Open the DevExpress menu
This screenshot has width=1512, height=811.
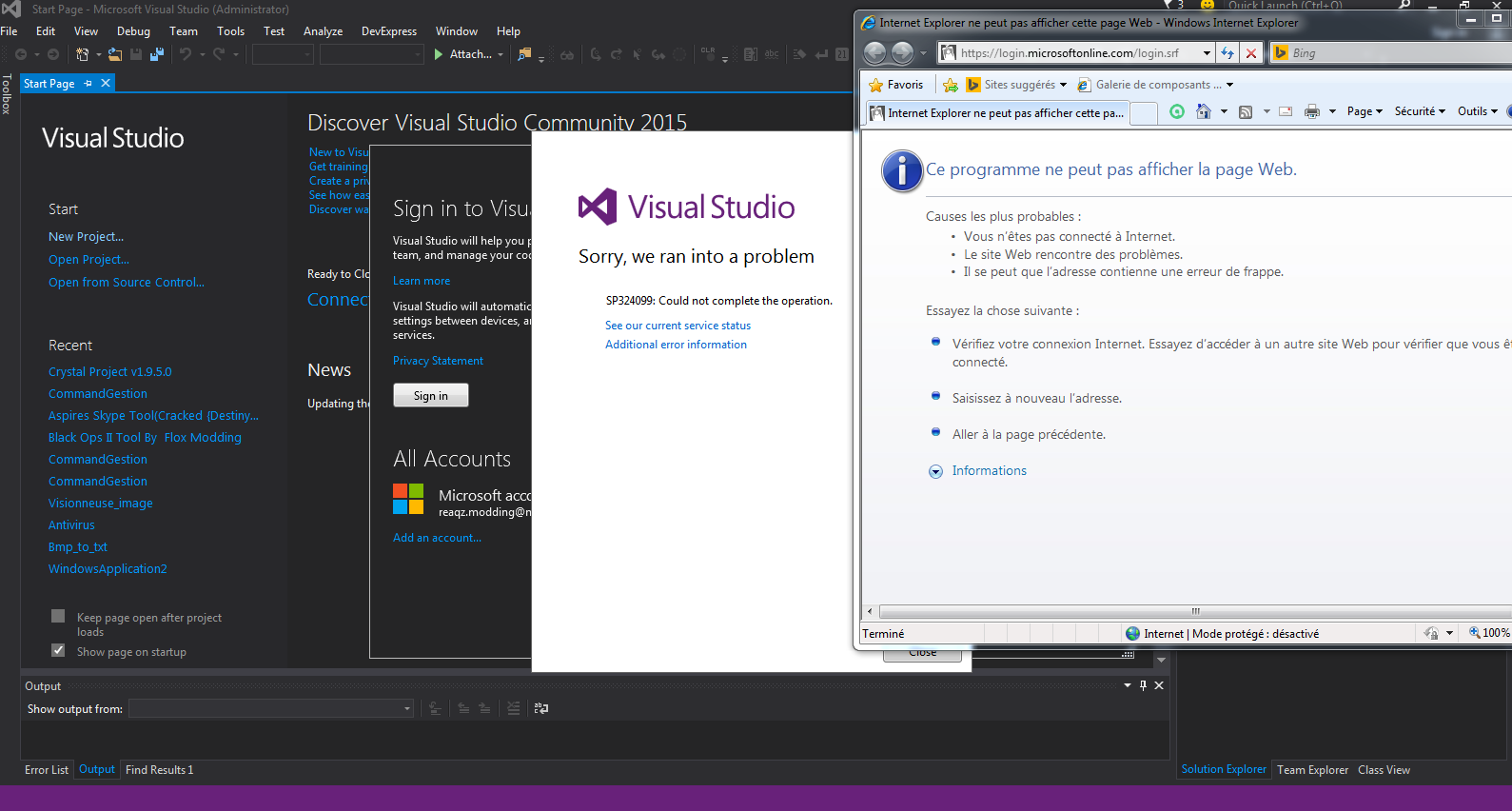coord(389,31)
